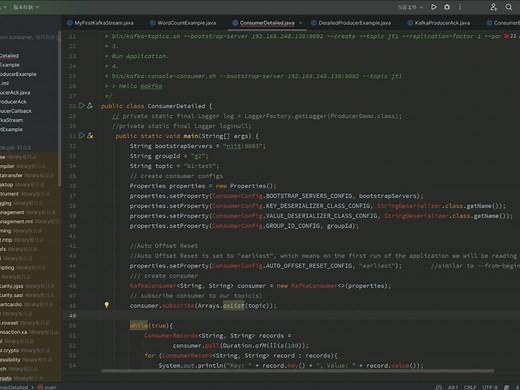520x390 pixels.
Task: Select security.jgss library entry
Action: click(27, 286)
